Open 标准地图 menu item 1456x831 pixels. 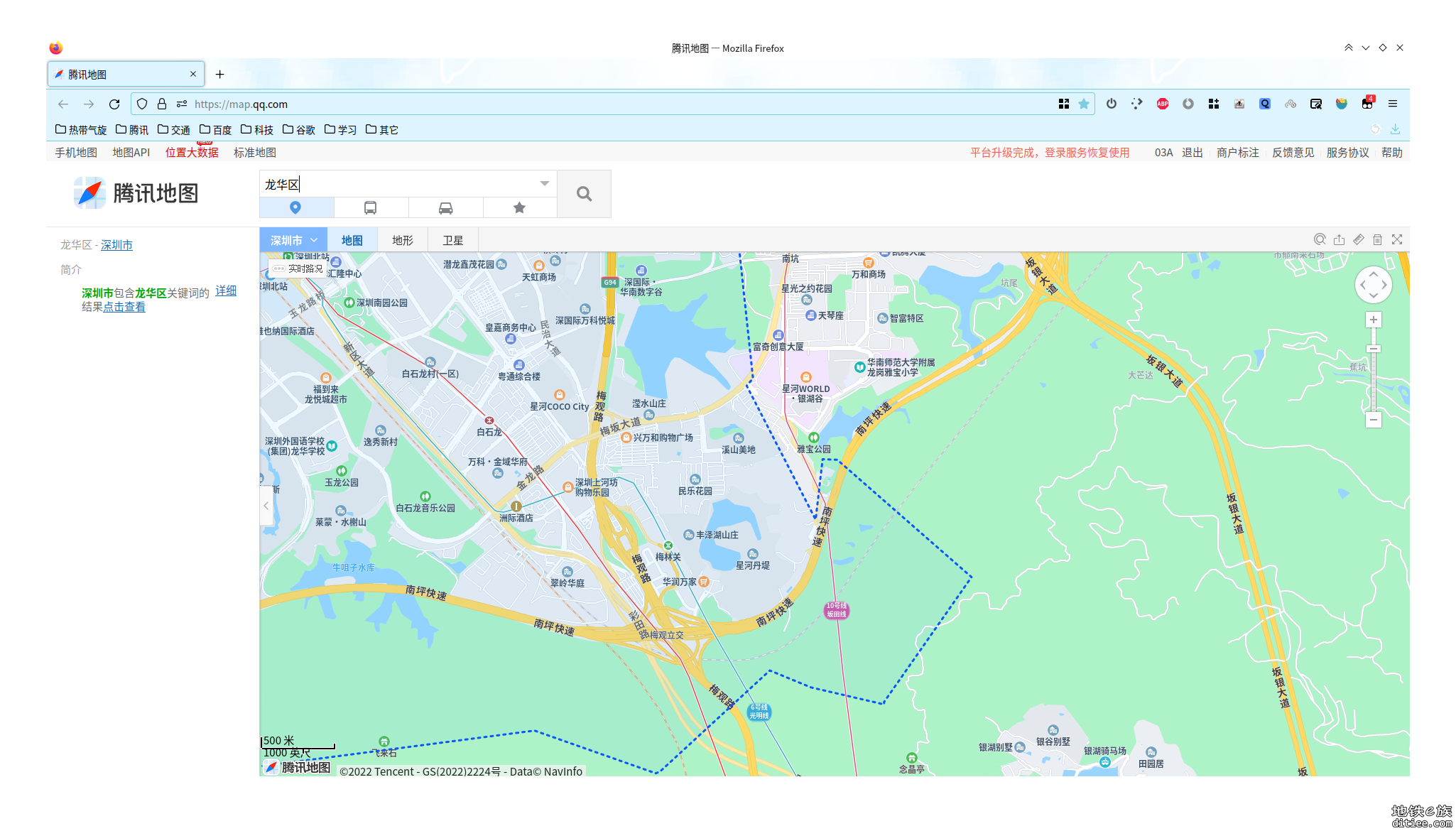255,152
